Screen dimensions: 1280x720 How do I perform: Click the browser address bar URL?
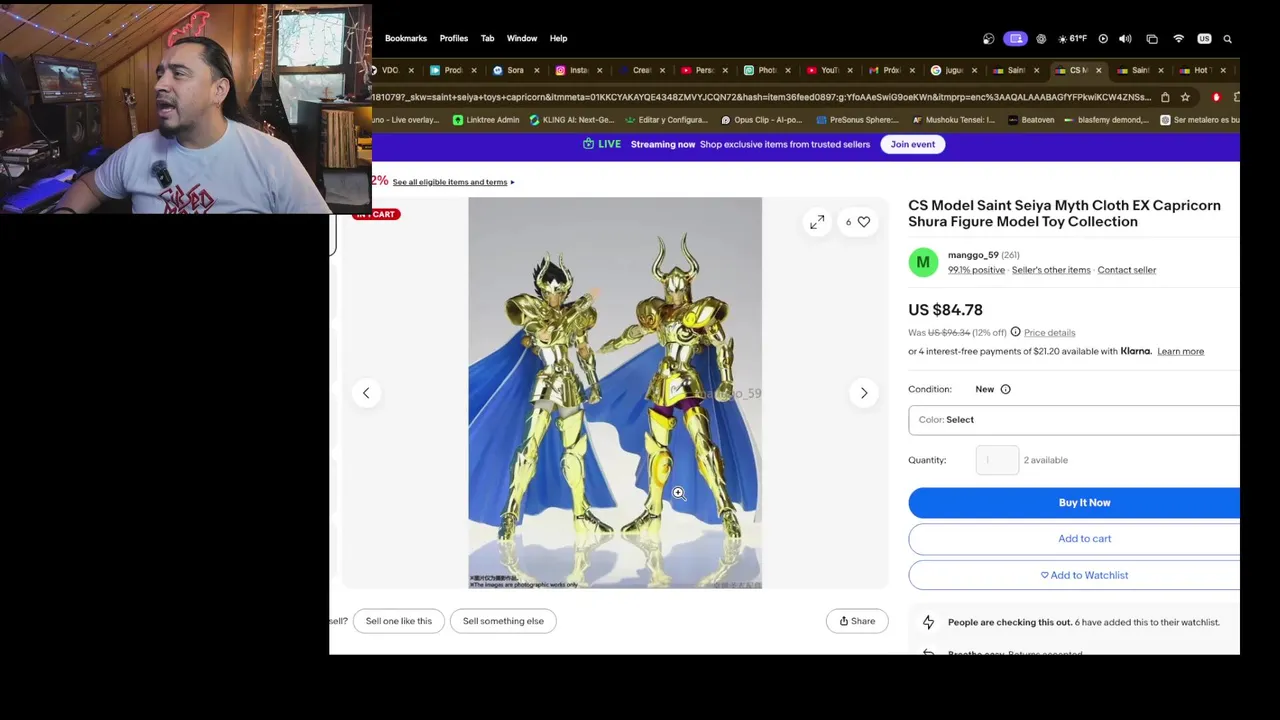click(x=762, y=97)
